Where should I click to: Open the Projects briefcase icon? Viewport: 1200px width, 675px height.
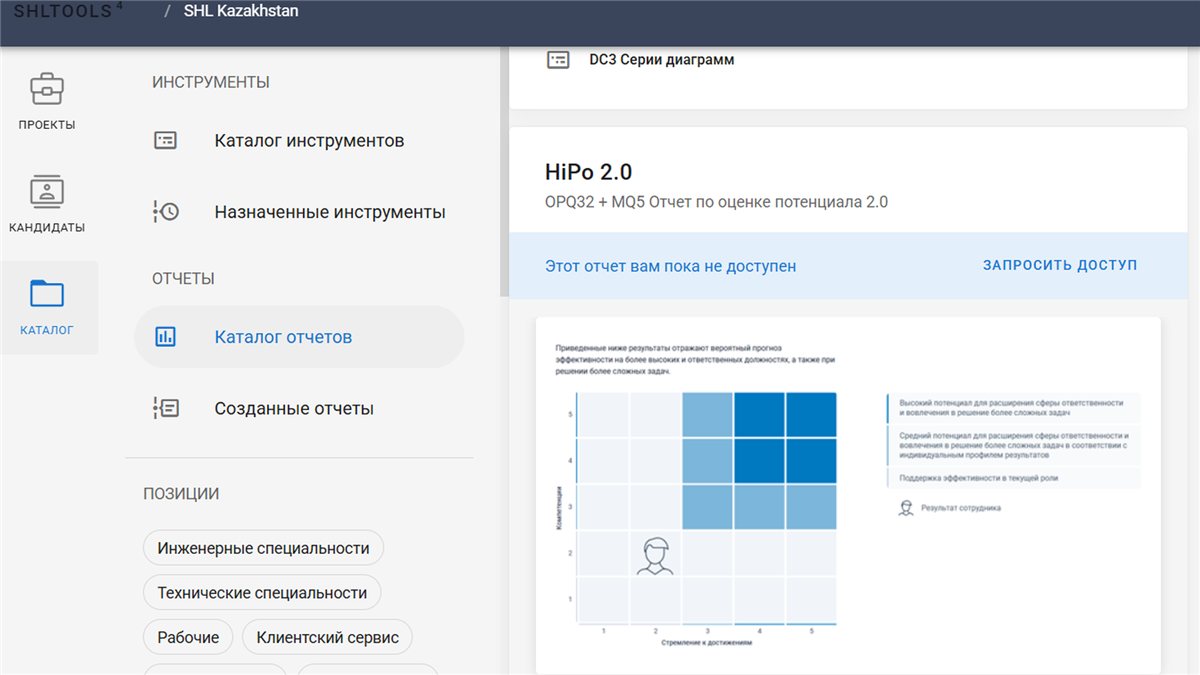pyautogui.click(x=47, y=89)
